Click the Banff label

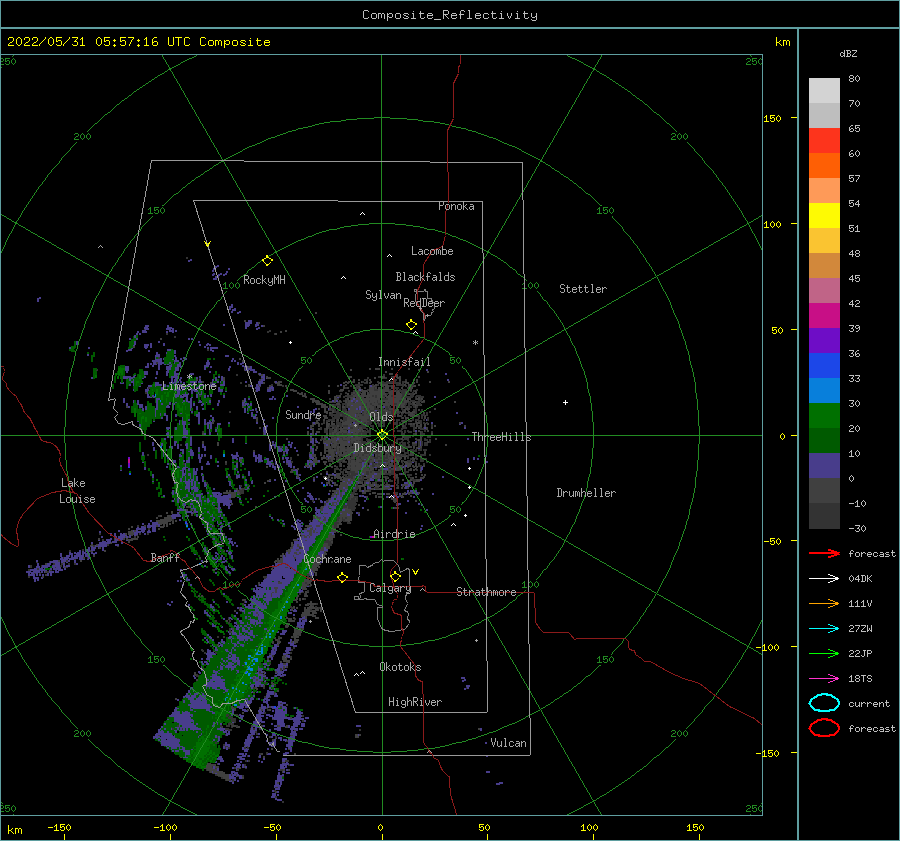click(x=165, y=557)
